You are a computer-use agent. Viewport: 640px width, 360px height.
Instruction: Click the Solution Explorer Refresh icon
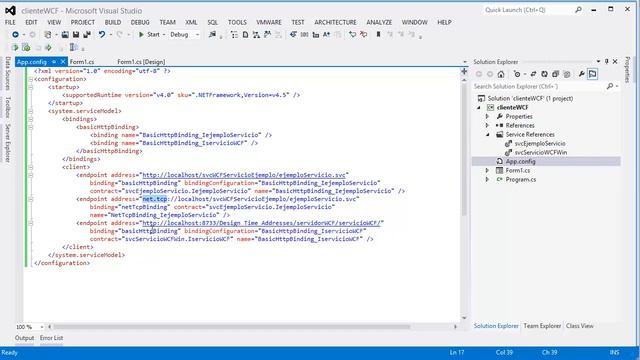pyautogui.click(x=544, y=74)
